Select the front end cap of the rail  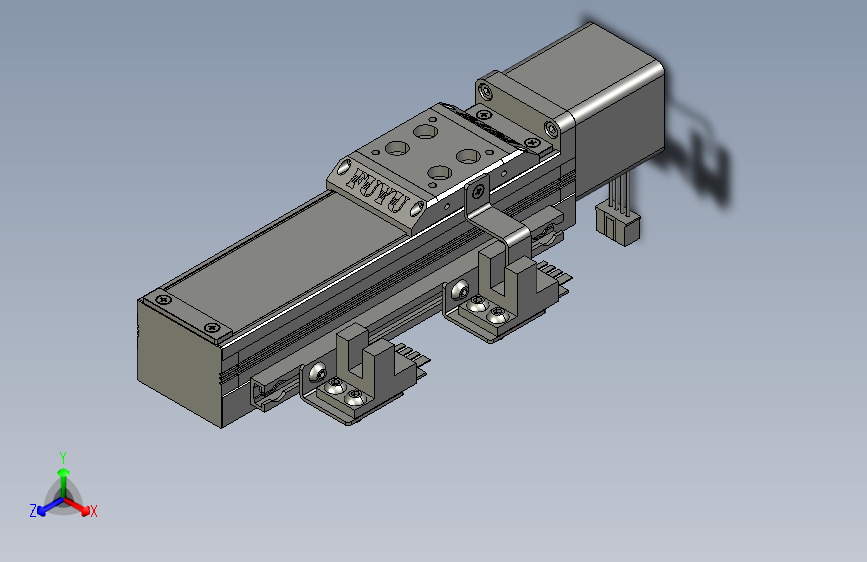pos(179,362)
